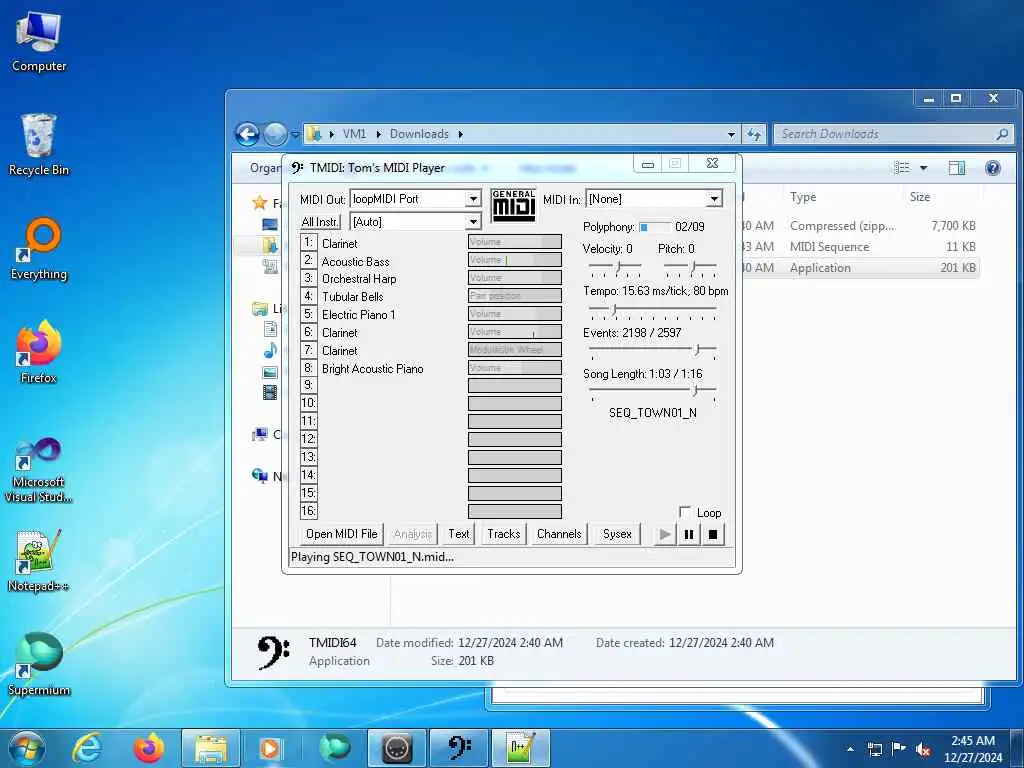Click channel 7 Modulation Wheel bar
1024x768 pixels.
pos(515,350)
